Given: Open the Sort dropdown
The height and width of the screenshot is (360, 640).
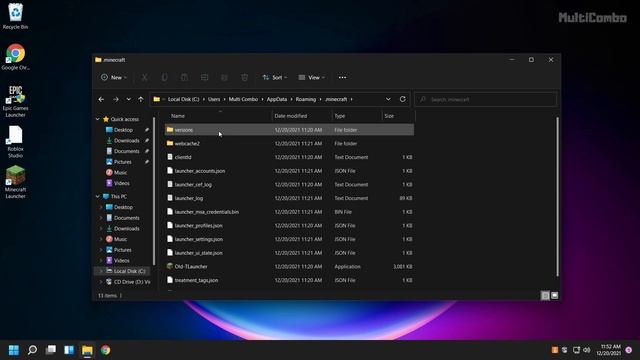Looking at the screenshot, I should click(x=275, y=77).
